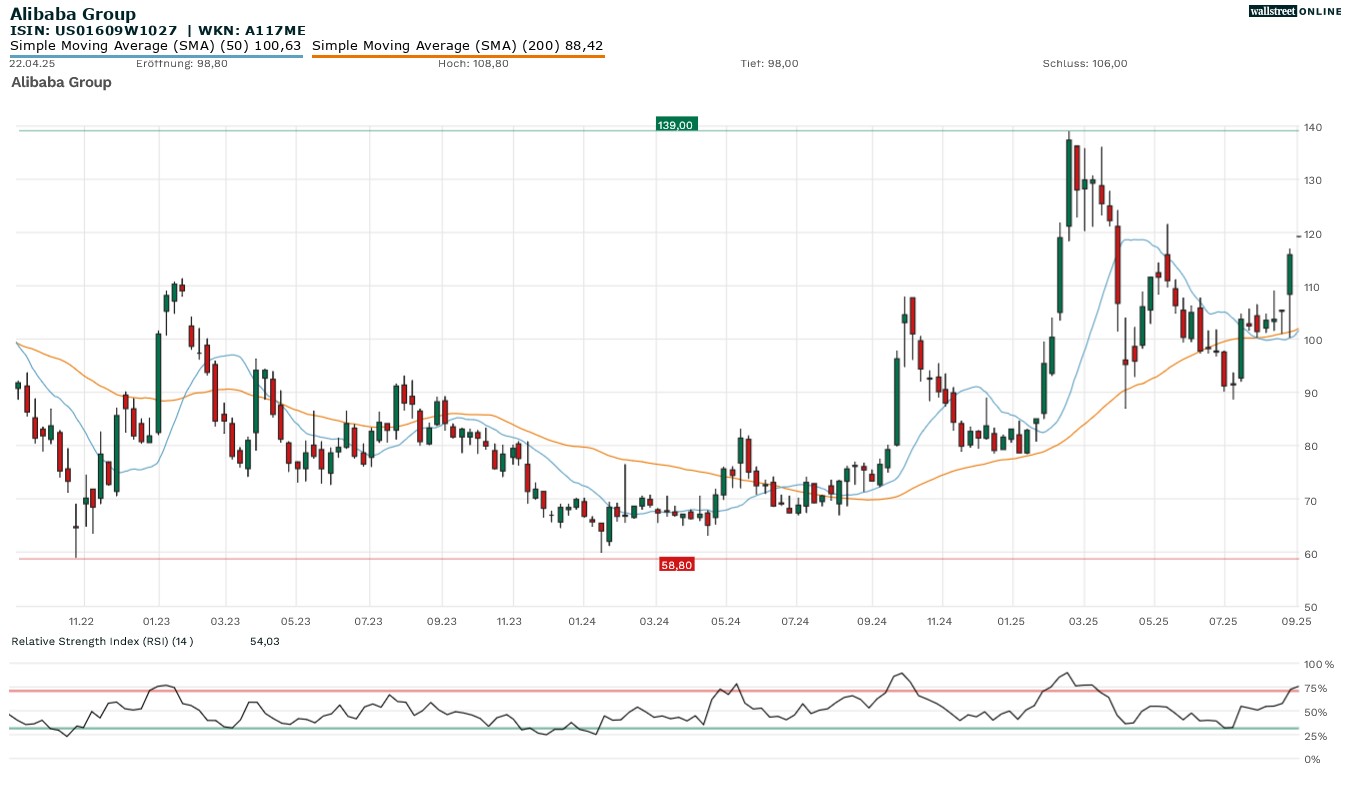Click the date 22.04.25 label
The height and width of the screenshot is (786, 1349).
tap(32, 64)
